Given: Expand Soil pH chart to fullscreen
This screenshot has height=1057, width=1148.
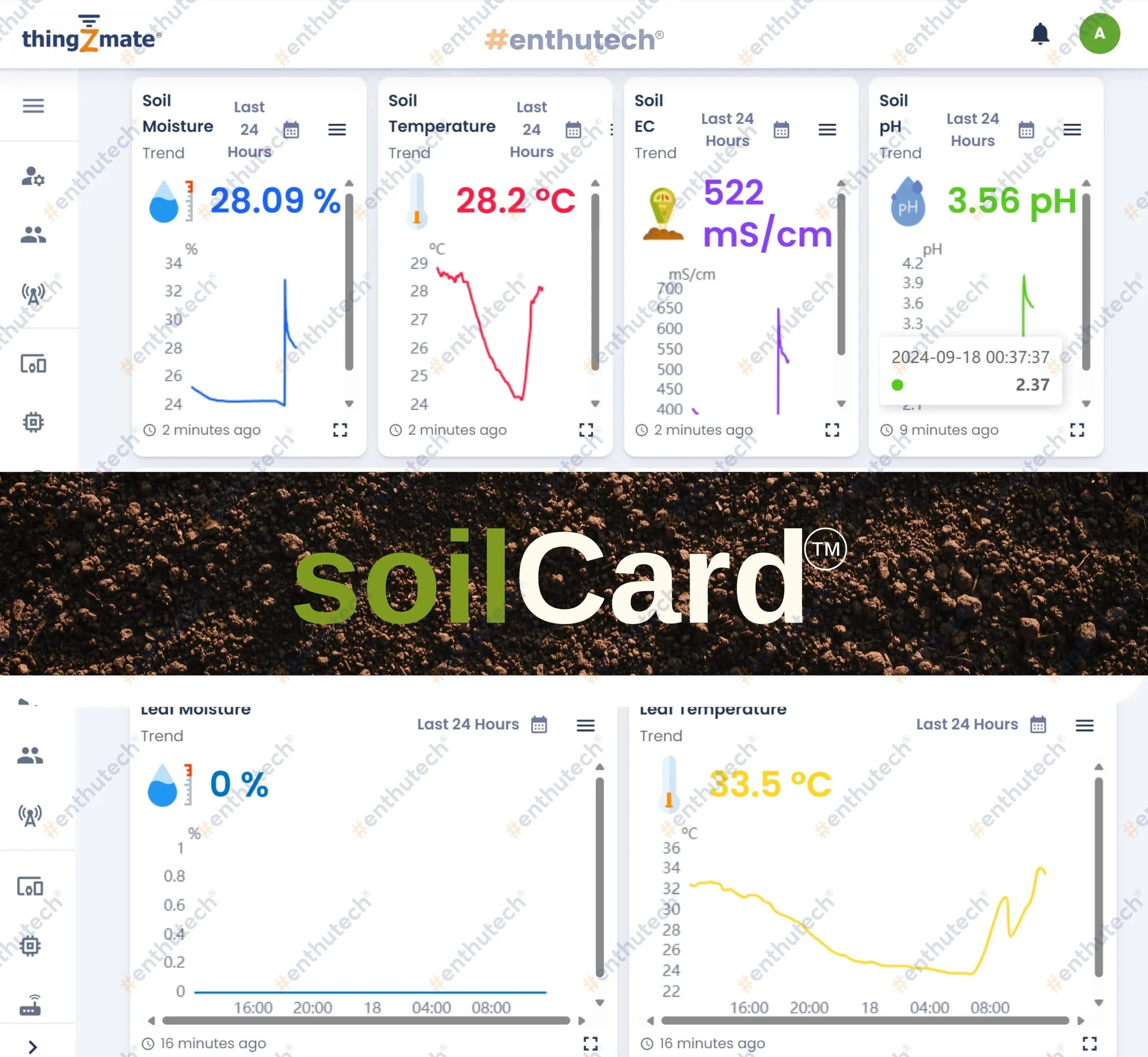Looking at the screenshot, I should tap(1077, 430).
